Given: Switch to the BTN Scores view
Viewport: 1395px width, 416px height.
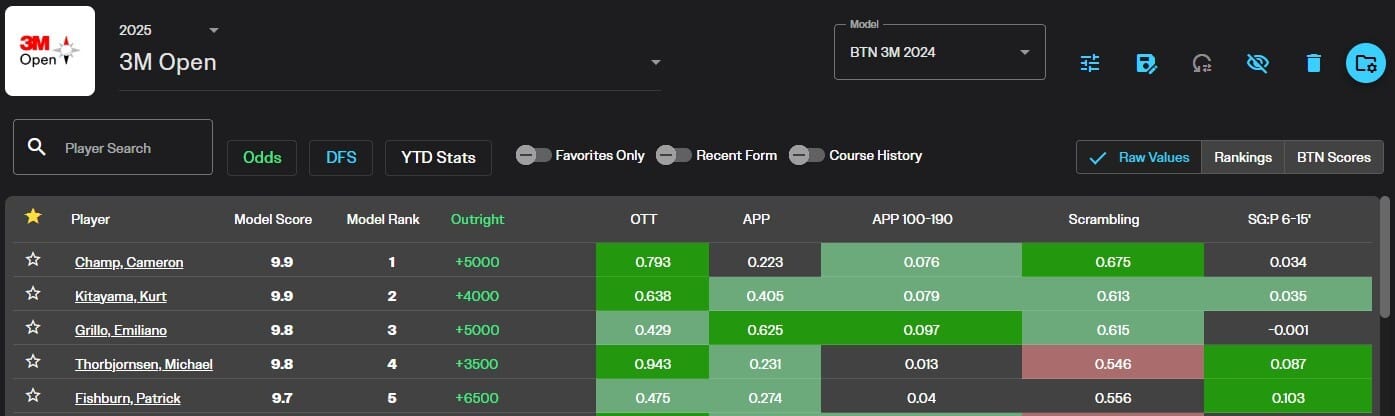Looking at the screenshot, I should point(1334,157).
